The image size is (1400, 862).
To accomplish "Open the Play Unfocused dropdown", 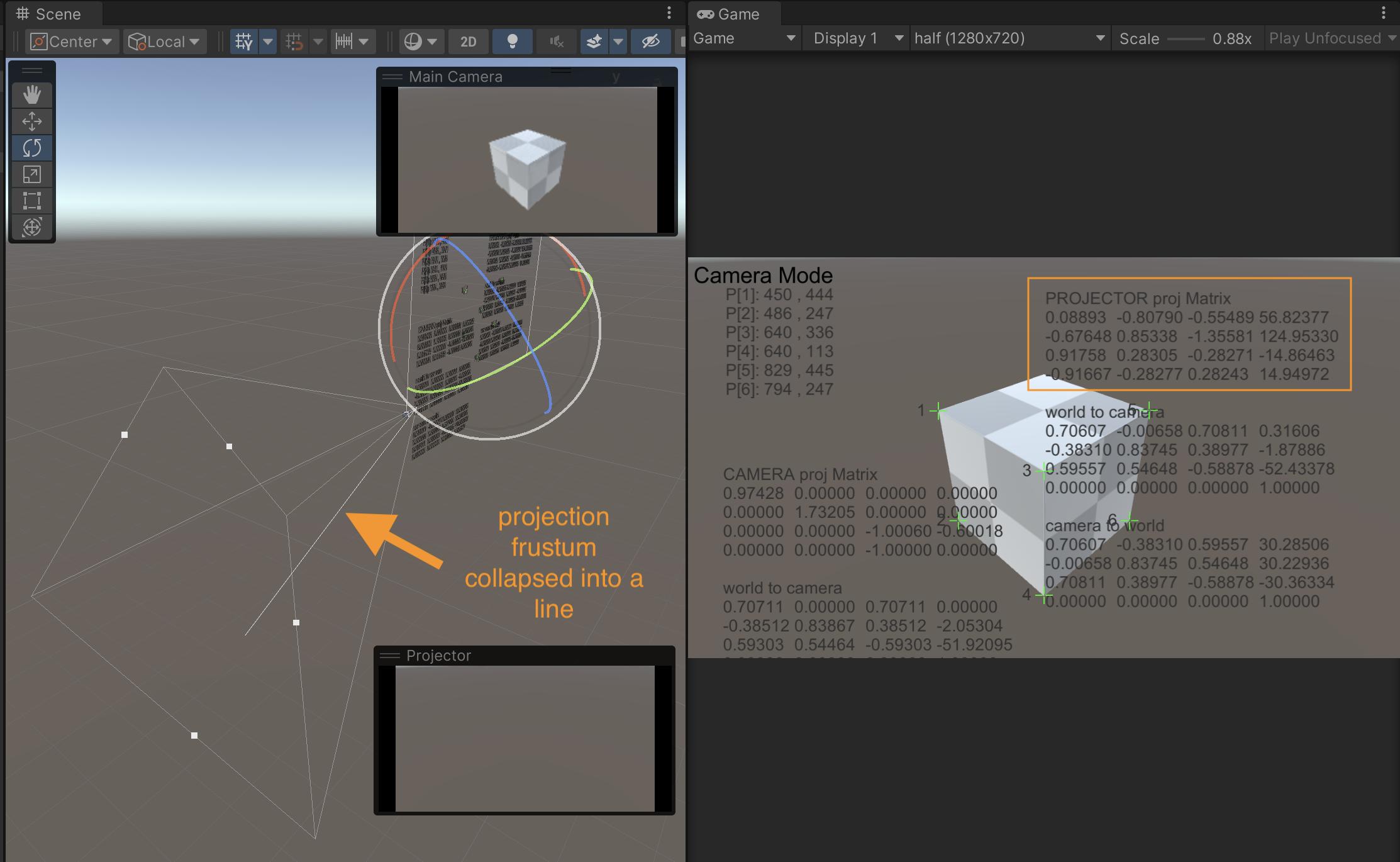I will 1332,38.
